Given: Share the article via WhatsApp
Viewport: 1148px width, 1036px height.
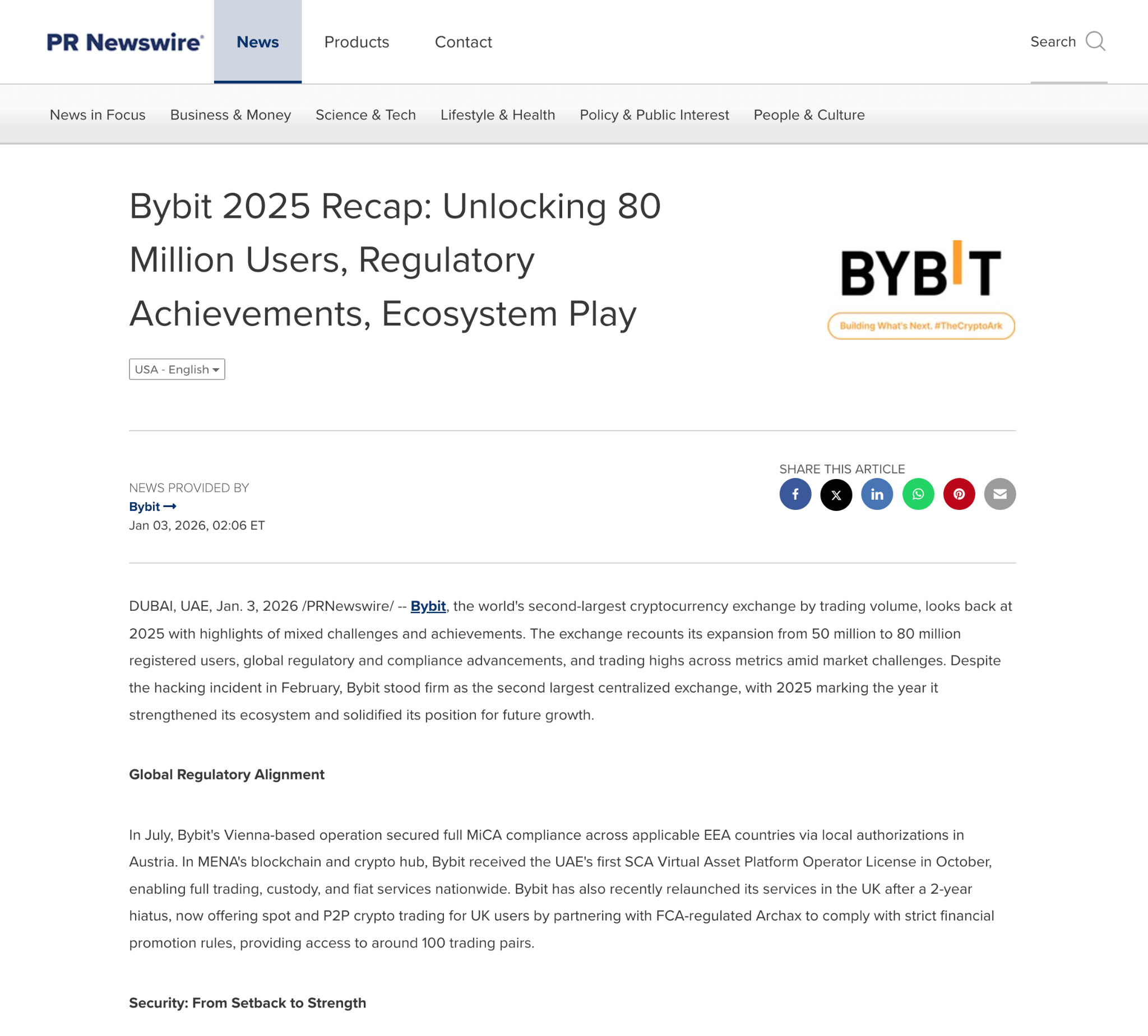Looking at the screenshot, I should tap(918, 494).
